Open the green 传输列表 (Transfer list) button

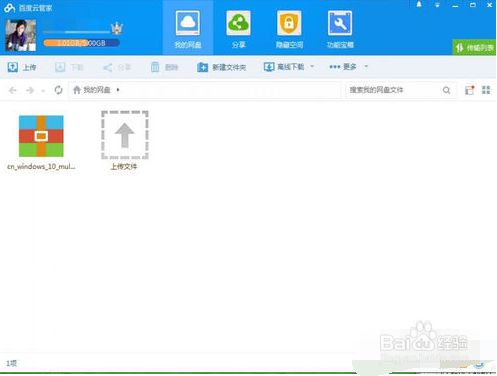[x=474, y=47]
